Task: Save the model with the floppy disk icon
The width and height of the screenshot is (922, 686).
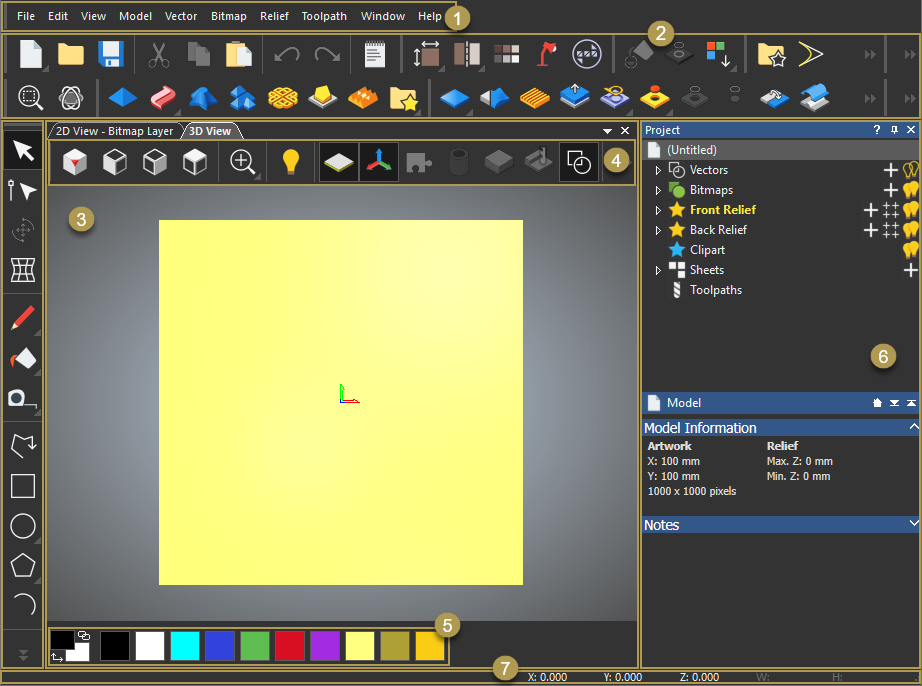Action: point(110,54)
